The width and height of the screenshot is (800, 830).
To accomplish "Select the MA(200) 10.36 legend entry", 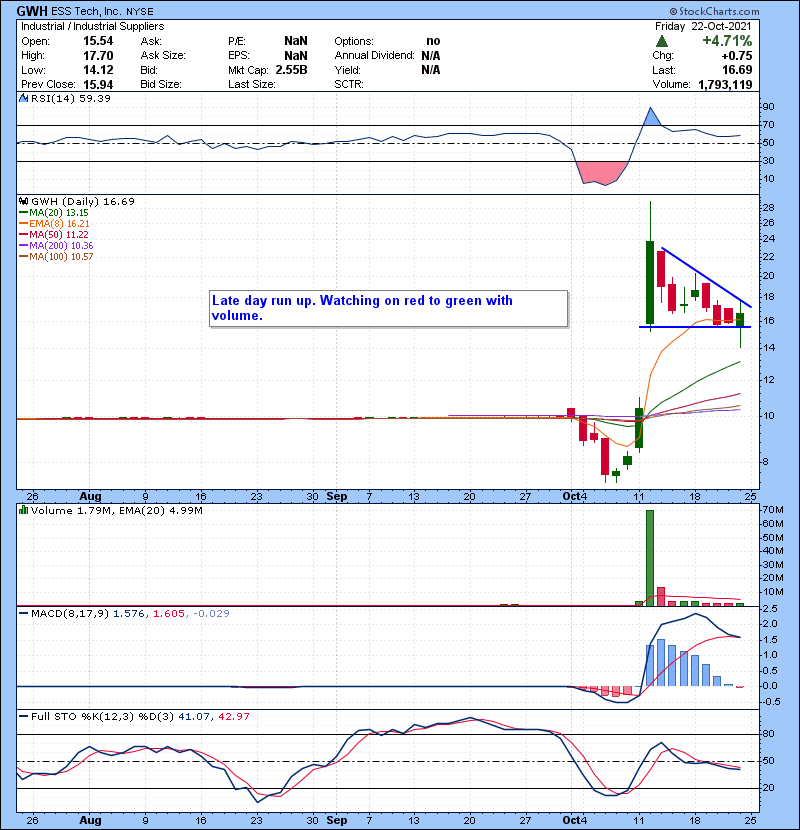I will click(56, 246).
